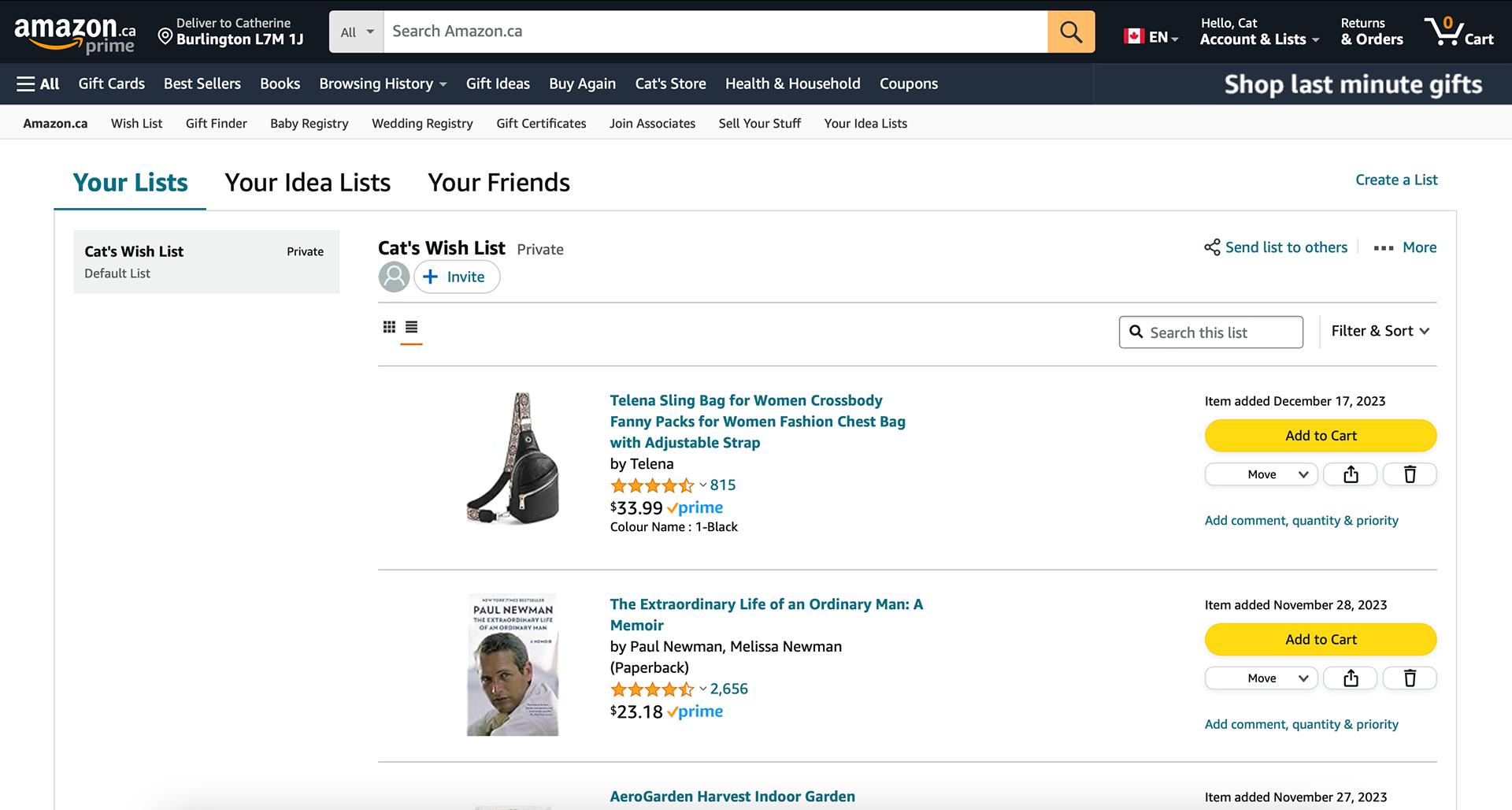
Task: Open the Paul Newman book cover thumbnail
Action: pyautogui.click(x=513, y=665)
